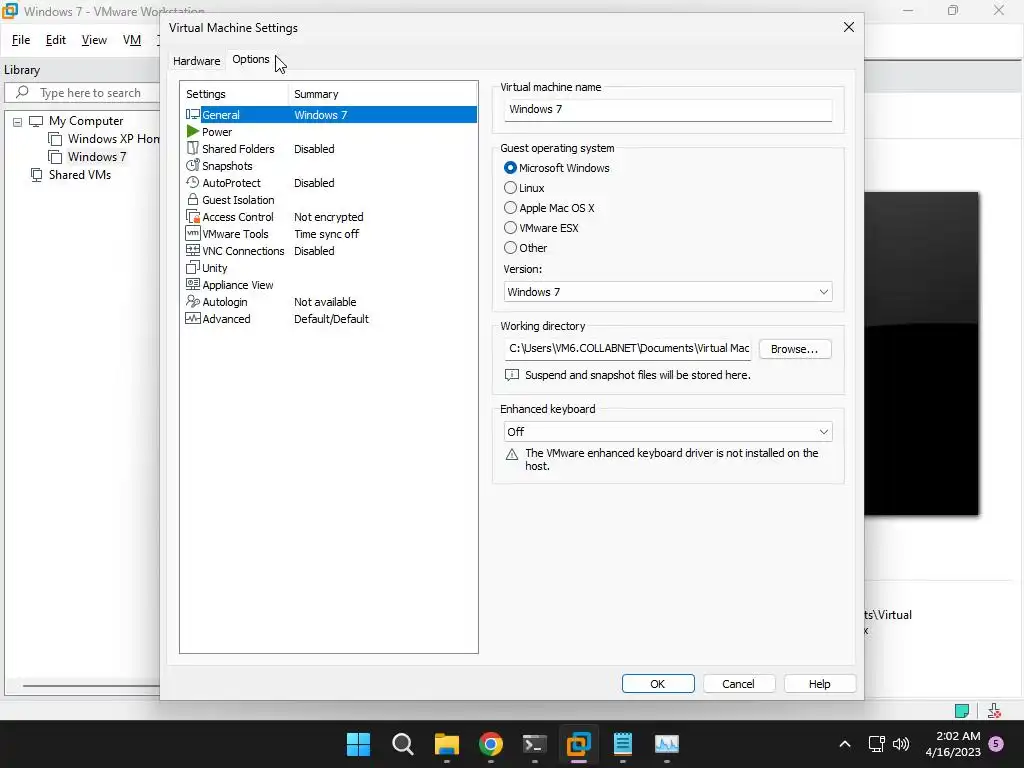This screenshot has width=1024, height=768.
Task: Click the green Power icon
Action: 193,131
